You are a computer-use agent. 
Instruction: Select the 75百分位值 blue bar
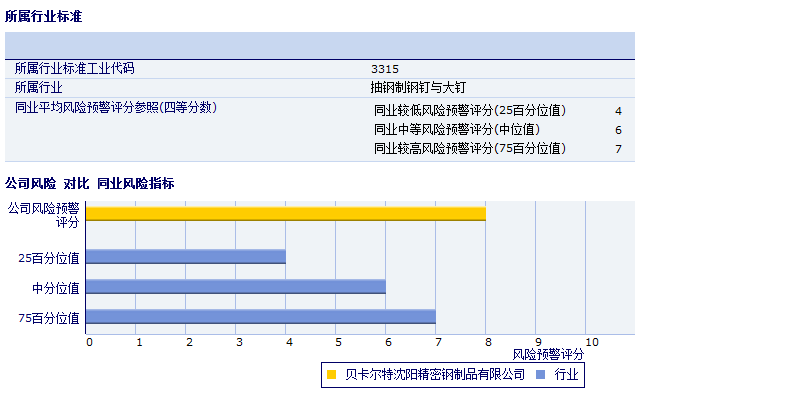point(261,316)
